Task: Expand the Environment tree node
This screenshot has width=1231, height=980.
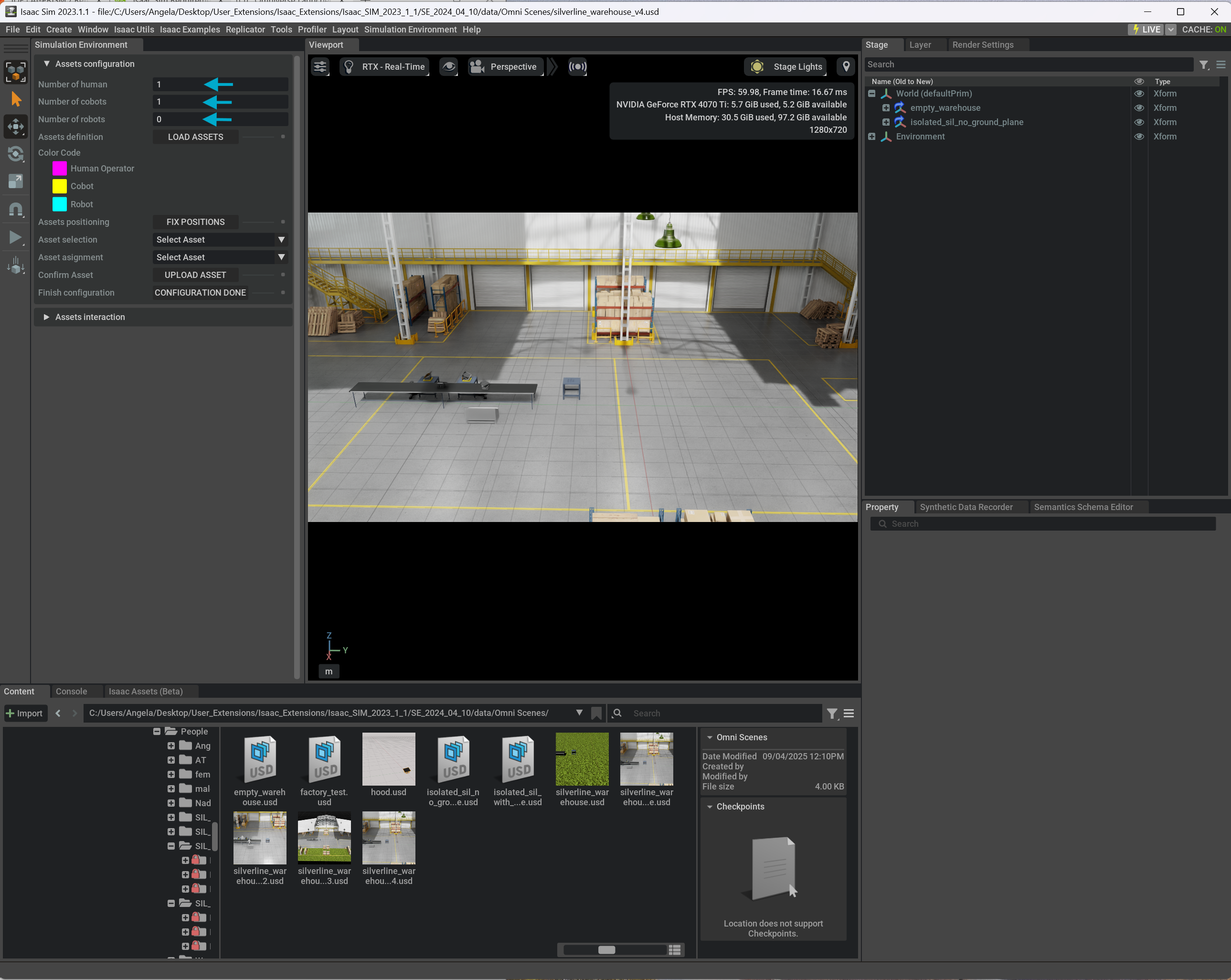Action: pyautogui.click(x=872, y=137)
